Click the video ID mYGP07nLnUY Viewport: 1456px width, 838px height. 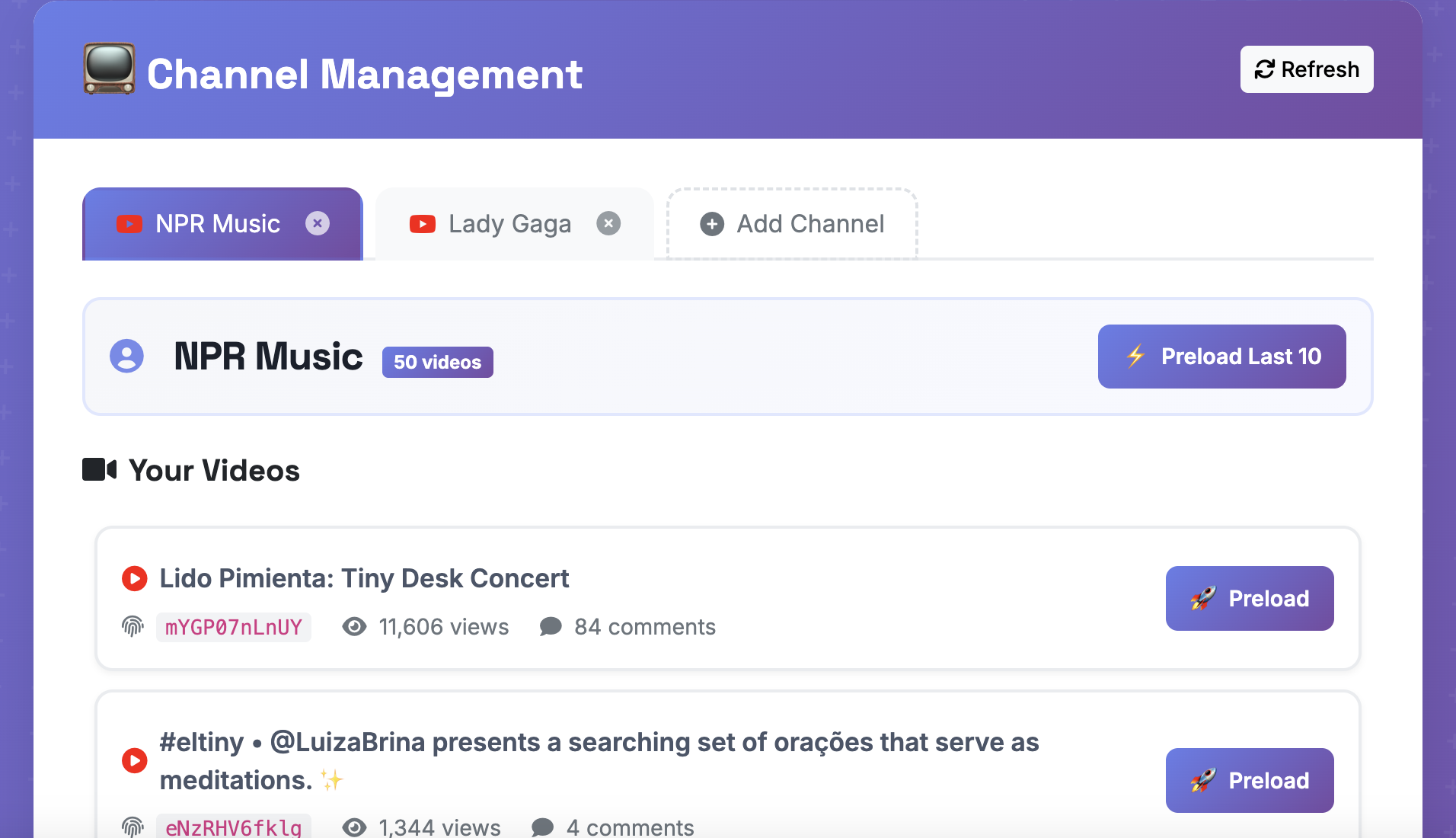tap(234, 628)
